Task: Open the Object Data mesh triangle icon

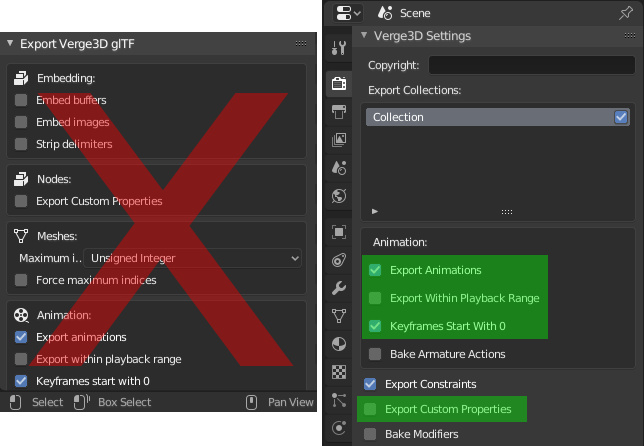Action: [x=339, y=316]
